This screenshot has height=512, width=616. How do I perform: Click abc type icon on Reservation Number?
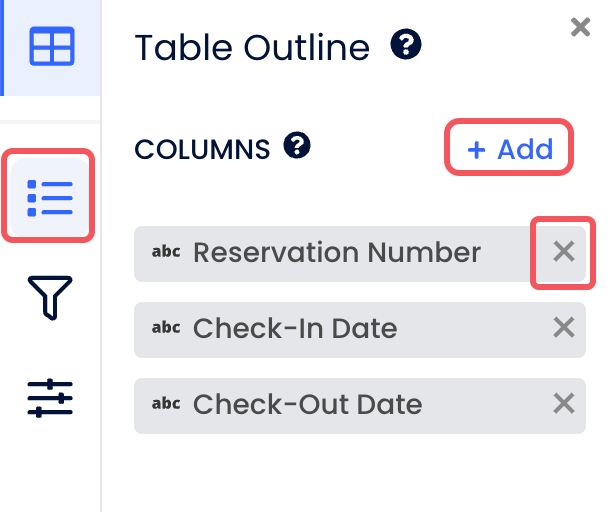pyautogui.click(x=166, y=252)
